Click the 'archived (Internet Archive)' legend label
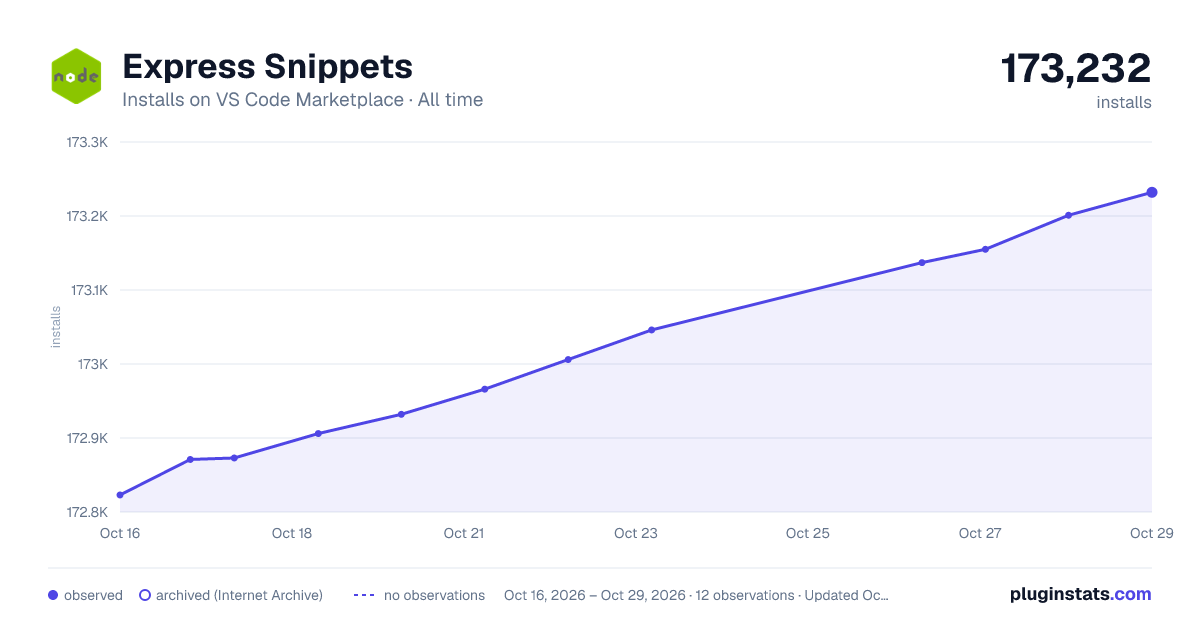Viewport: 1200px width, 630px height. click(x=239, y=595)
